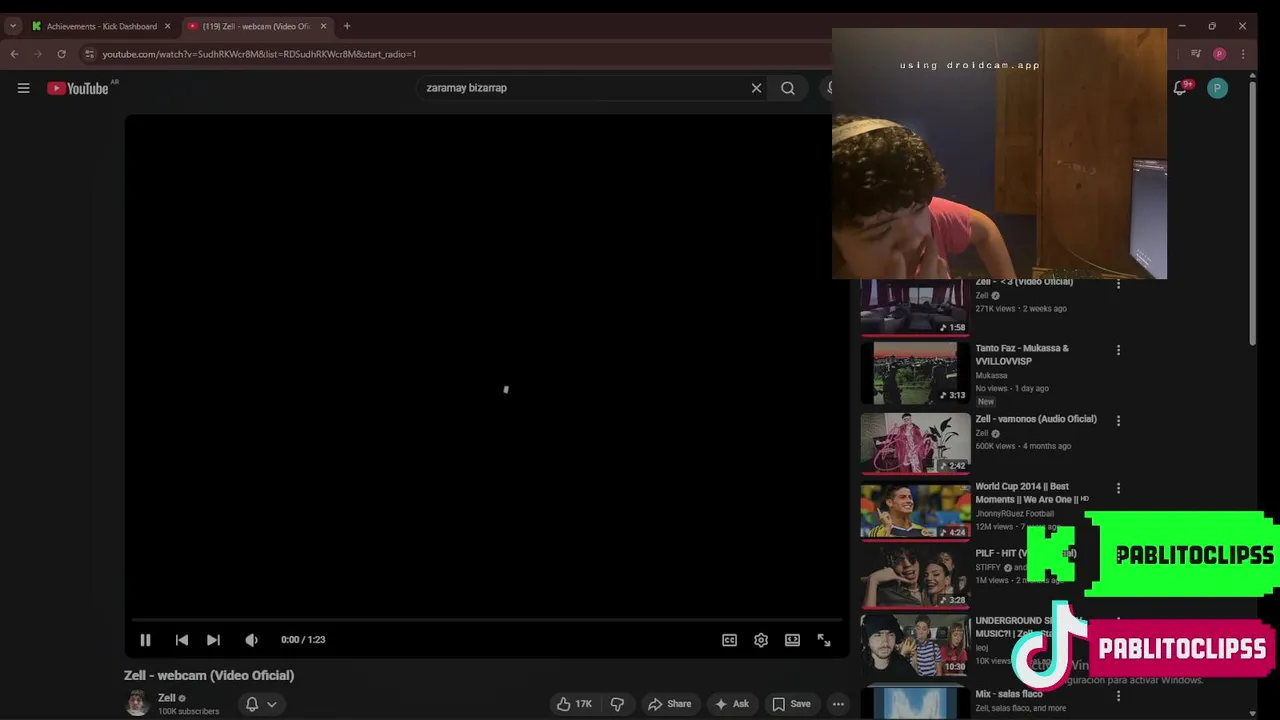Open Tanto Faz - Mukassa video title
Image resolution: width=1280 pixels, height=720 pixels.
pyautogui.click(x=1022, y=354)
